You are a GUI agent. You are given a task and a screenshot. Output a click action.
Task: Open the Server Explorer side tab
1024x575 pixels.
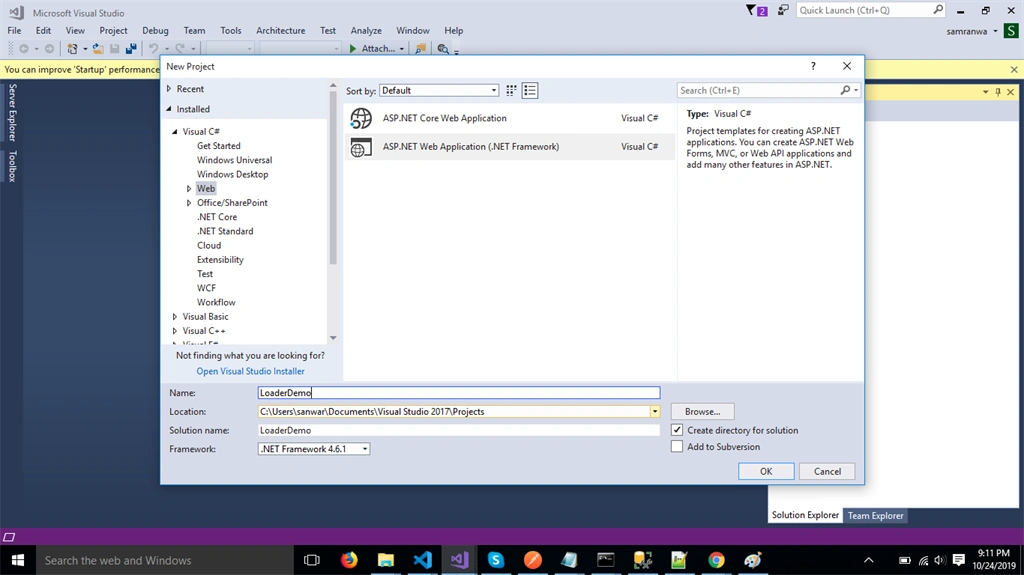coord(12,112)
